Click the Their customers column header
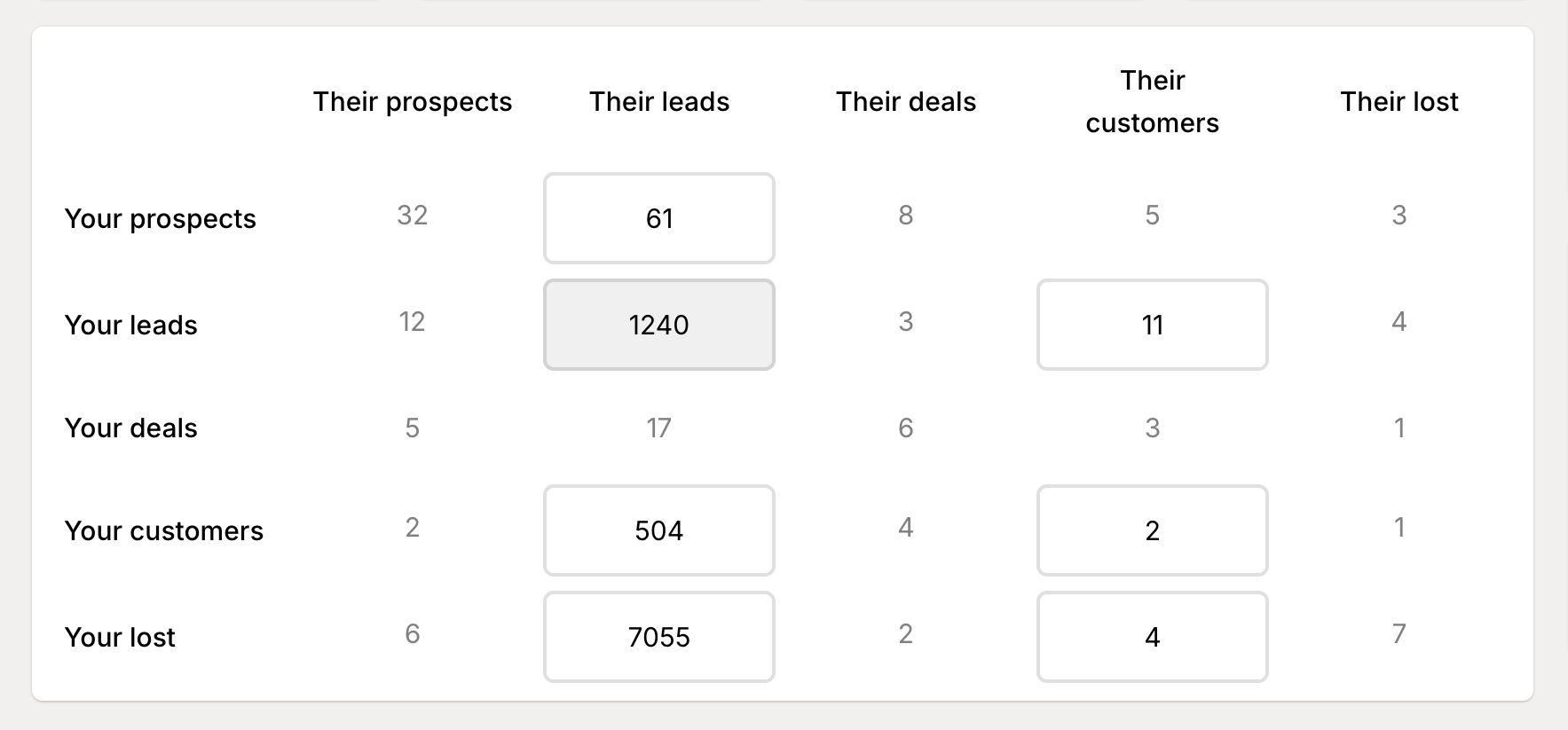The width and height of the screenshot is (1568, 730). tap(1151, 101)
